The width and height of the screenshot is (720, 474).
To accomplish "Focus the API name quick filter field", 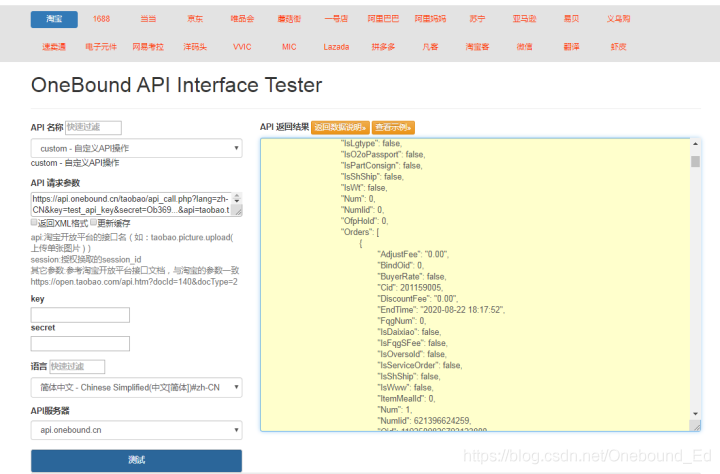I will point(94,127).
